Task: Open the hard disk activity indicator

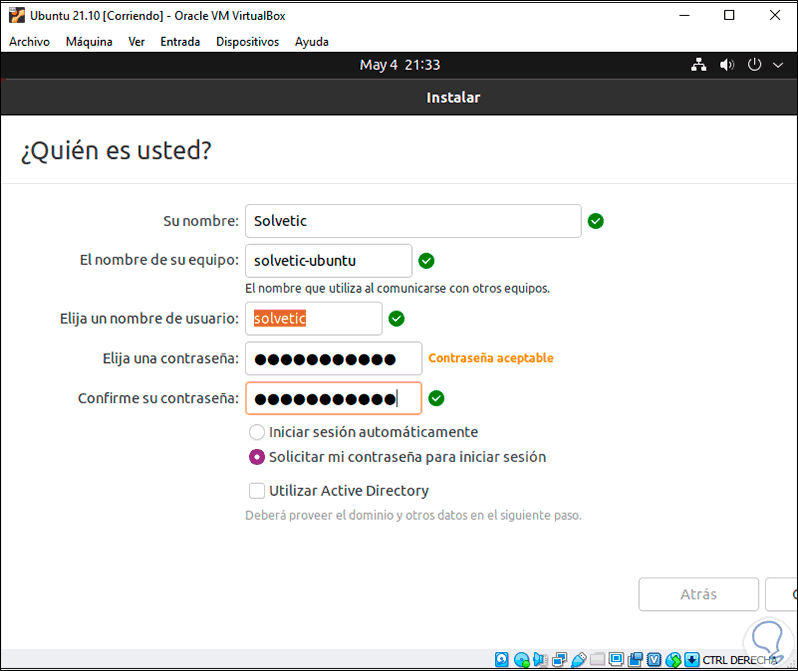Action: 502,660
